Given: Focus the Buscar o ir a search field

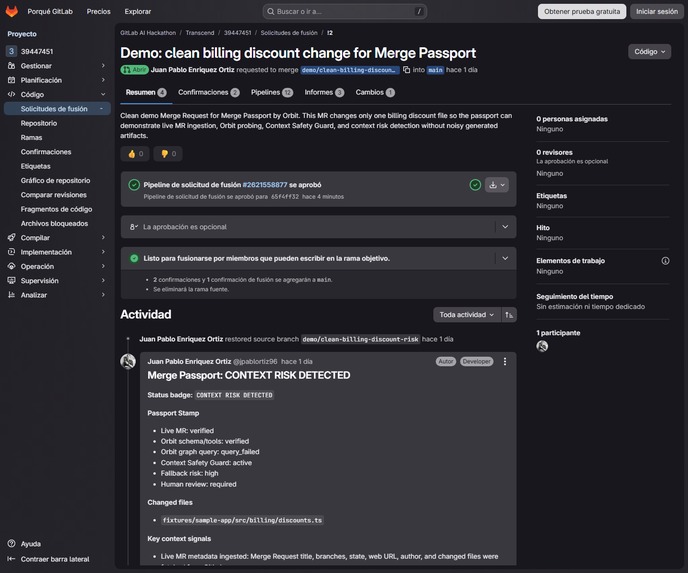Looking at the screenshot, I should [x=345, y=11].
